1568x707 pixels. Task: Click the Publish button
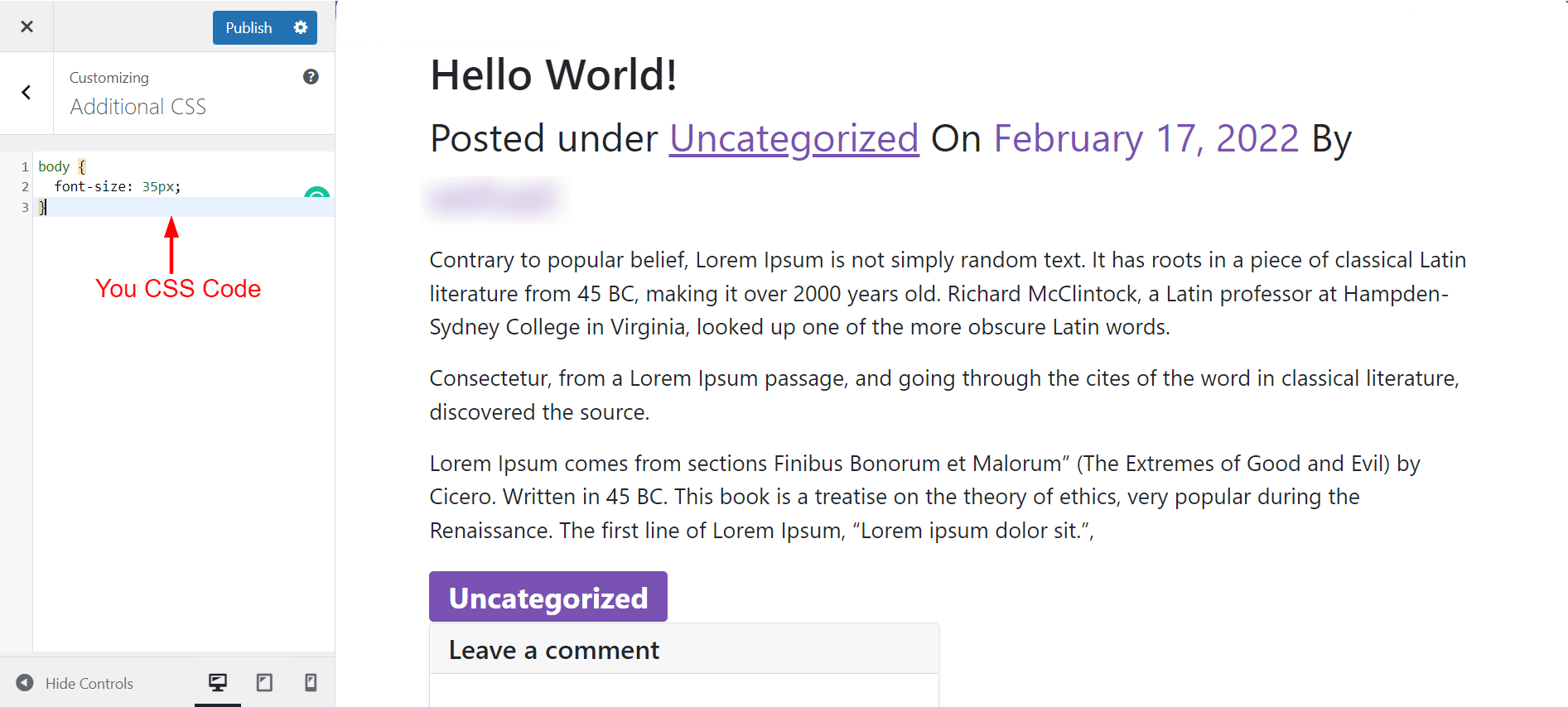click(248, 27)
